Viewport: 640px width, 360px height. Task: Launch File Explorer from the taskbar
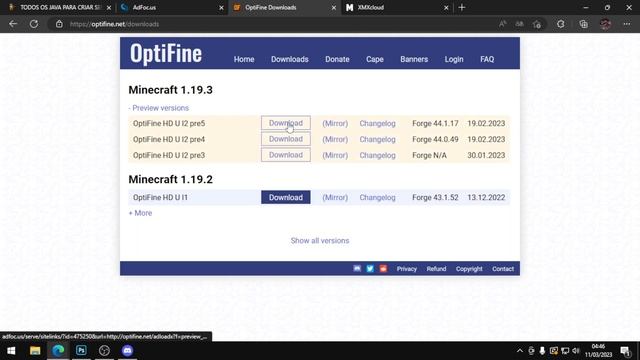click(x=35, y=351)
